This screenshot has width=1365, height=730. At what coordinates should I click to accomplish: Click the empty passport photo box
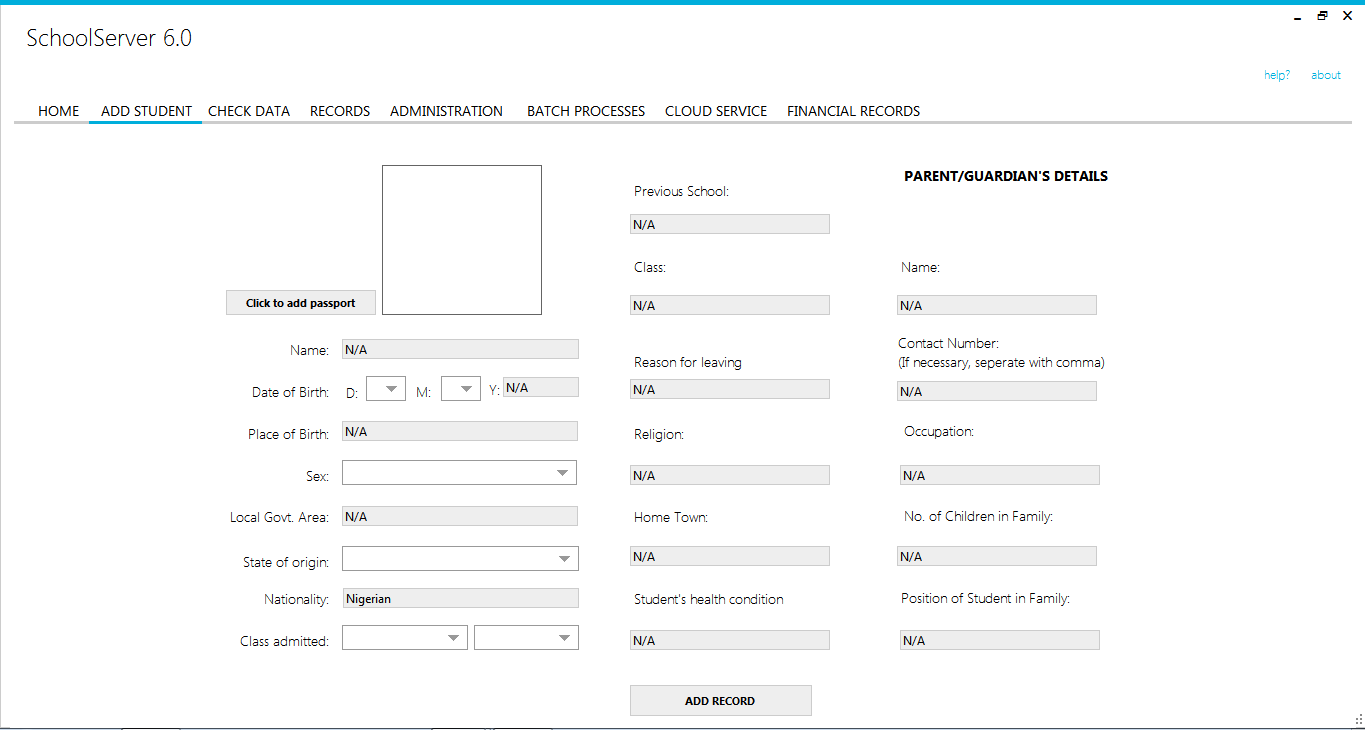click(x=461, y=240)
